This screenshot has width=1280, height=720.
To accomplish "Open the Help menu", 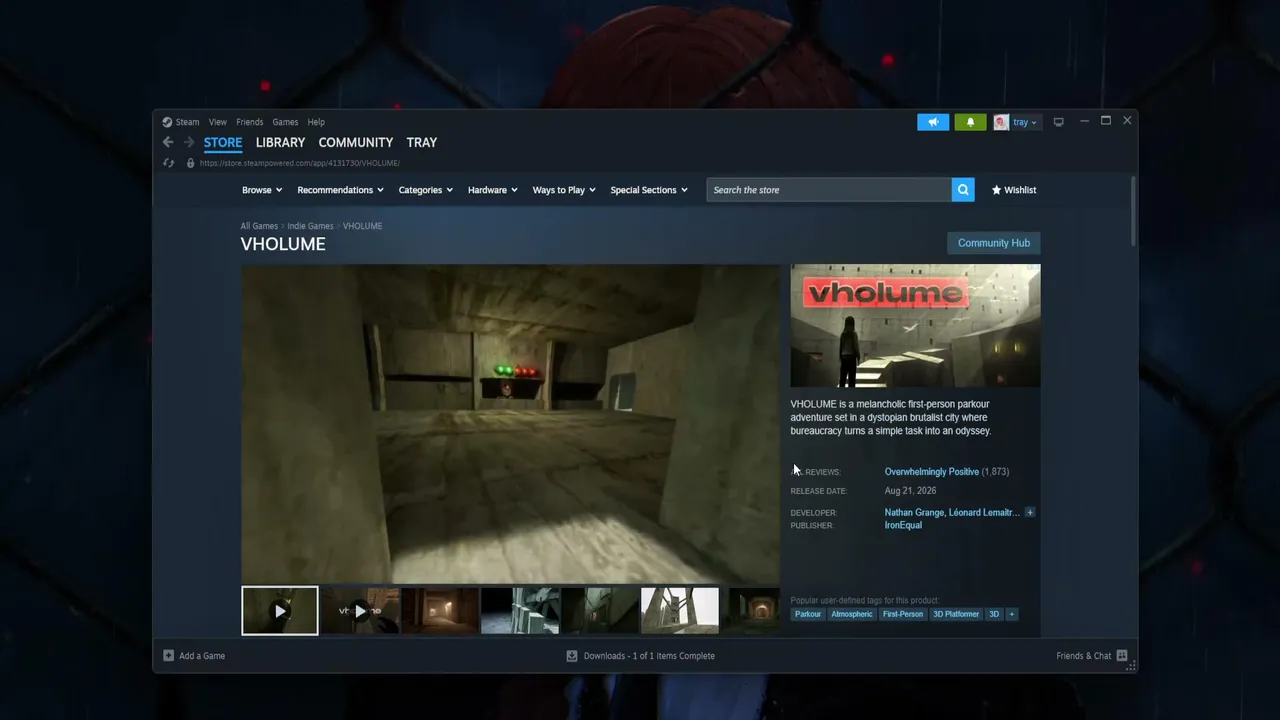I will [316, 122].
